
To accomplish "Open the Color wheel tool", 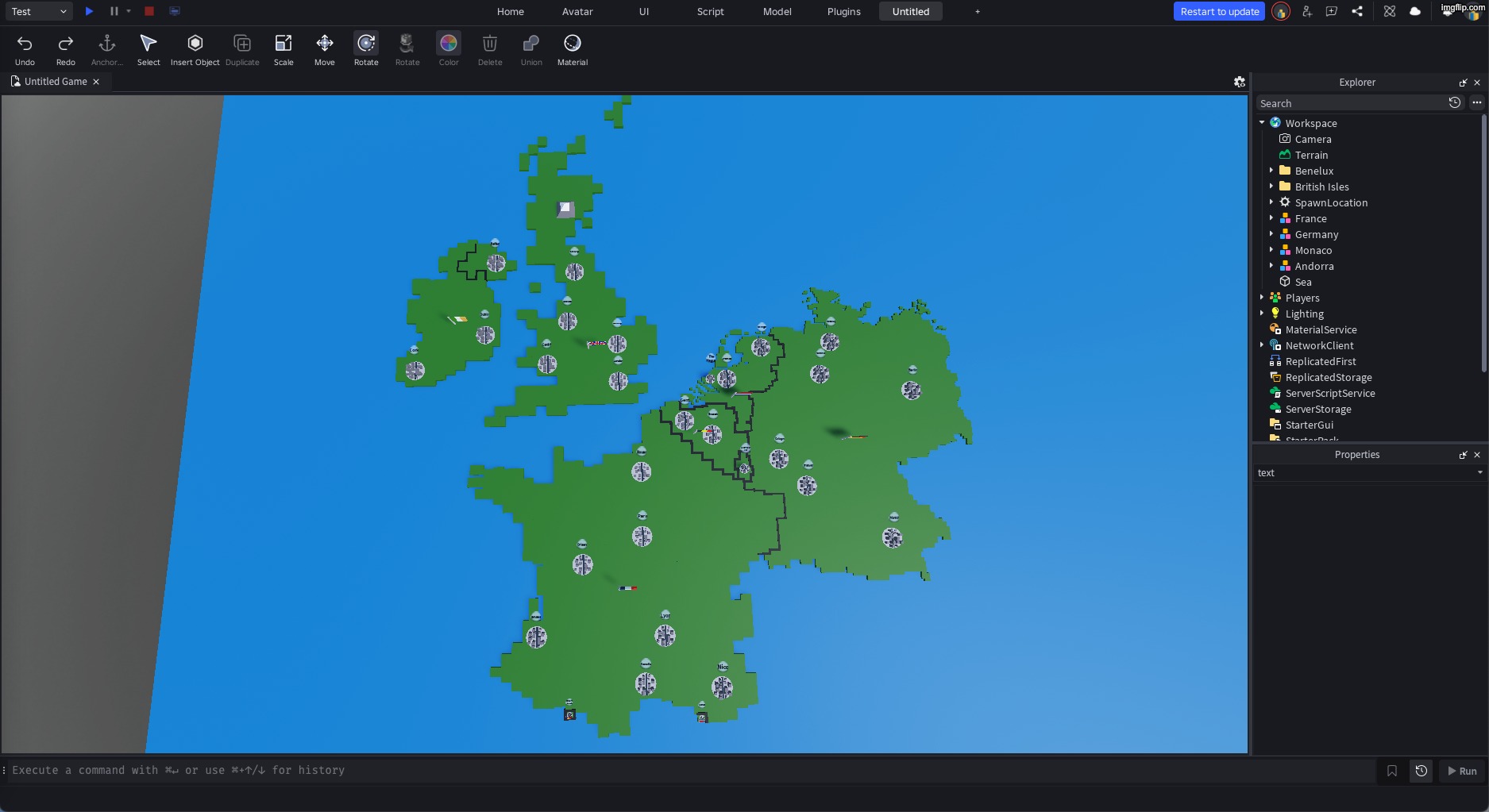I will [449, 50].
